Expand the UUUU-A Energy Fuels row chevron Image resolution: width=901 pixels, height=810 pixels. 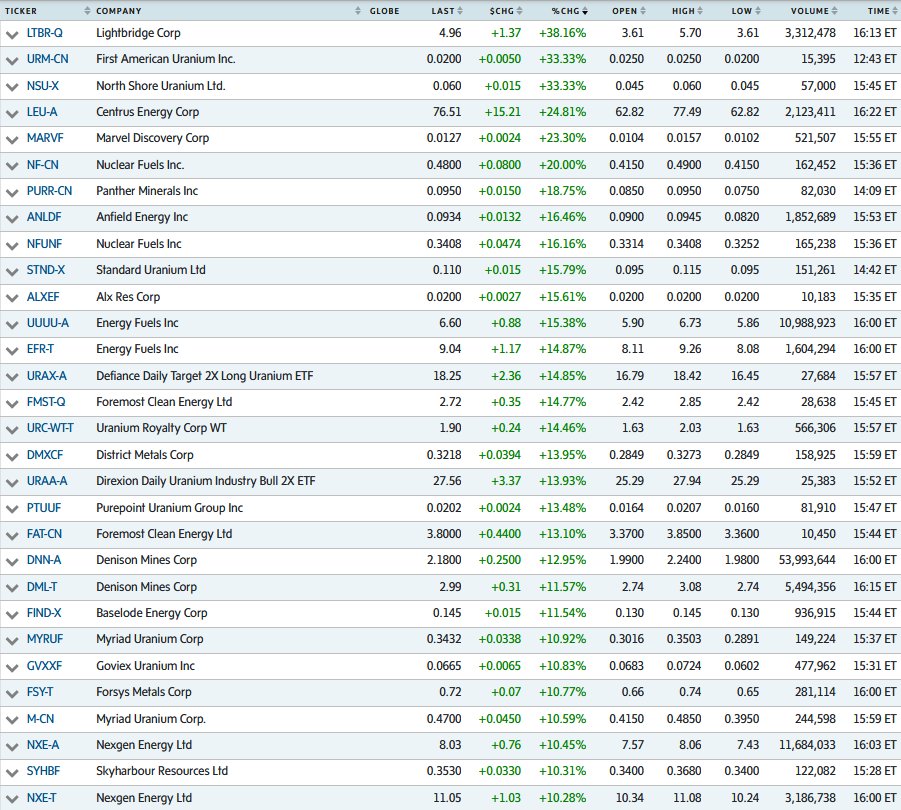point(11,325)
